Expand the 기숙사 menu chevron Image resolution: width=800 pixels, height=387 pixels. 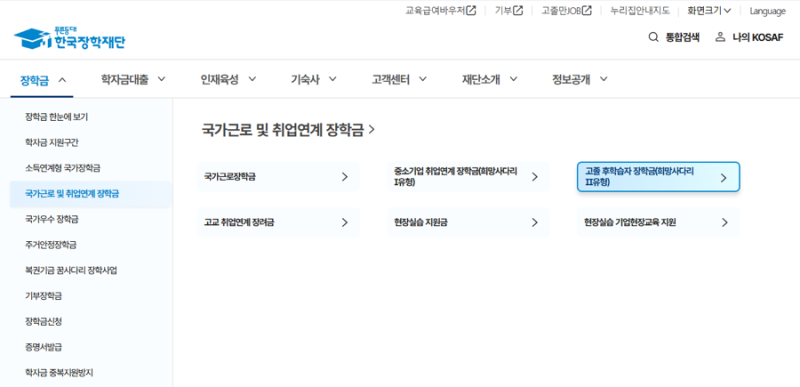pos(333,79)
